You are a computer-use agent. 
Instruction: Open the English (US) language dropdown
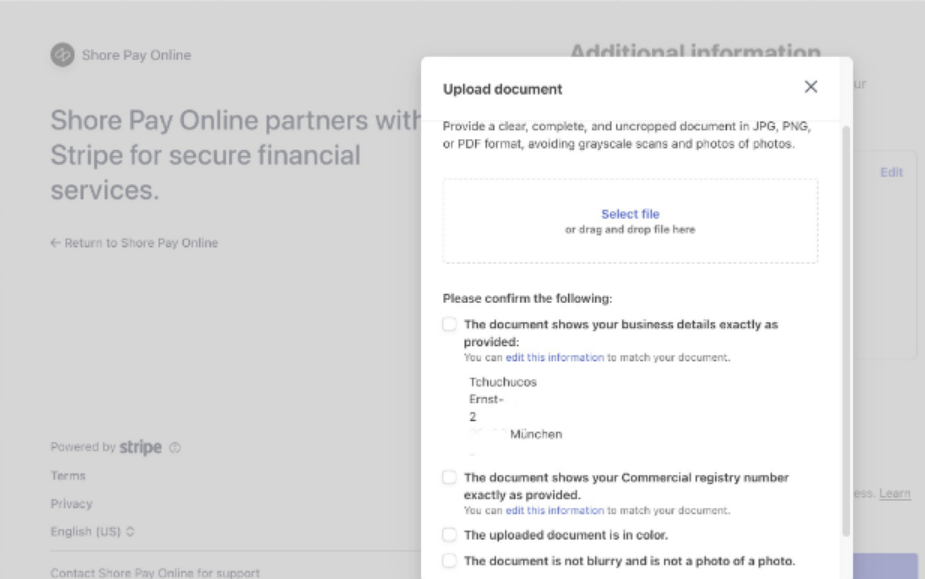click(92, 531)
